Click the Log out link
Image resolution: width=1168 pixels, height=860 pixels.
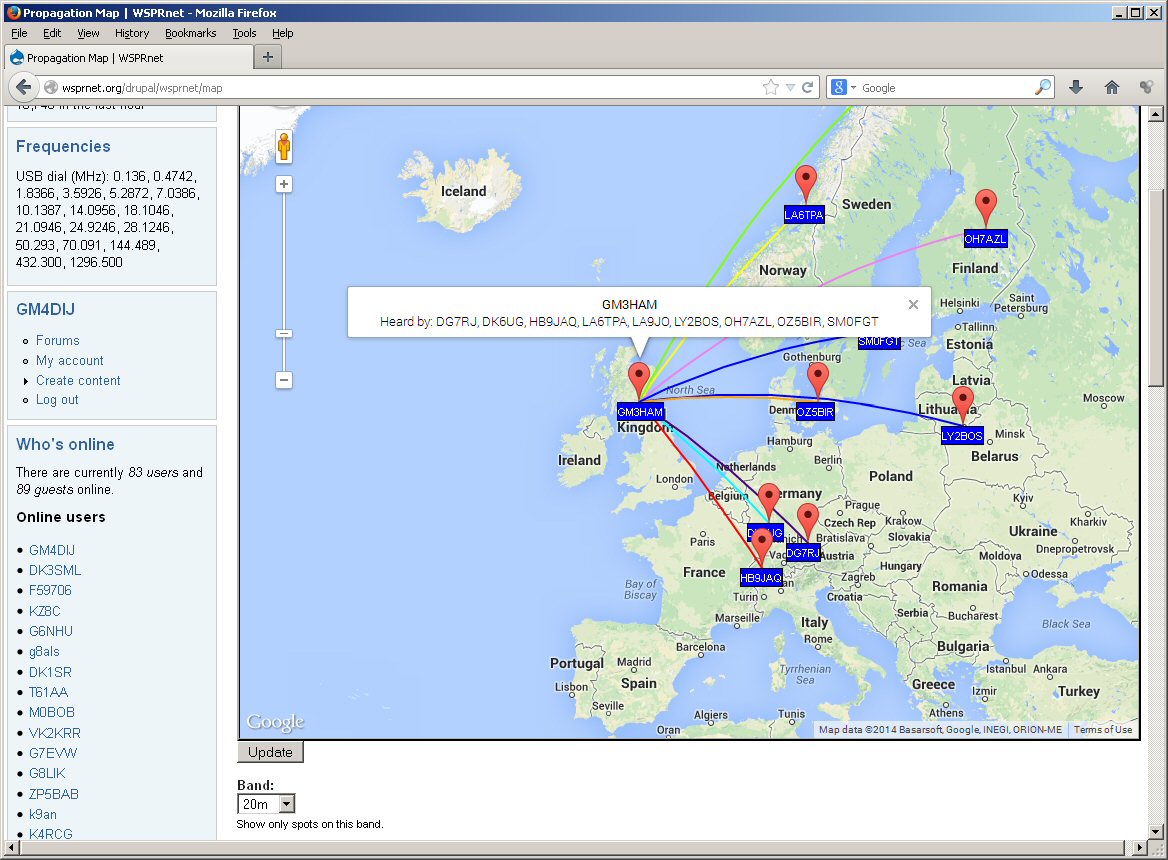coord(57,400)
